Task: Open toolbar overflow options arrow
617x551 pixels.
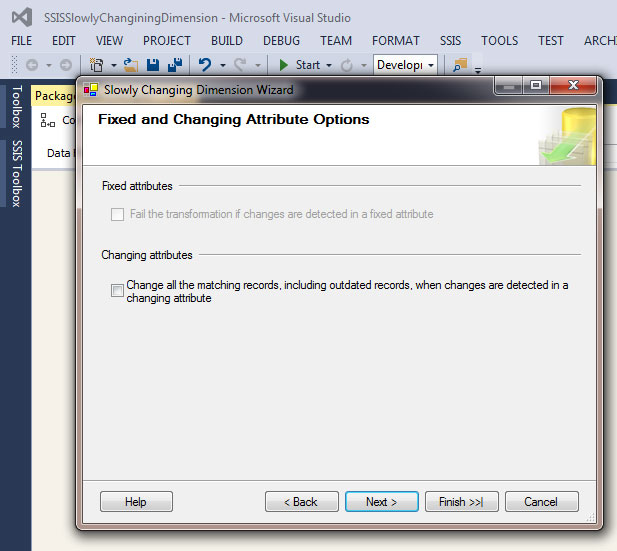Action: 478,70
